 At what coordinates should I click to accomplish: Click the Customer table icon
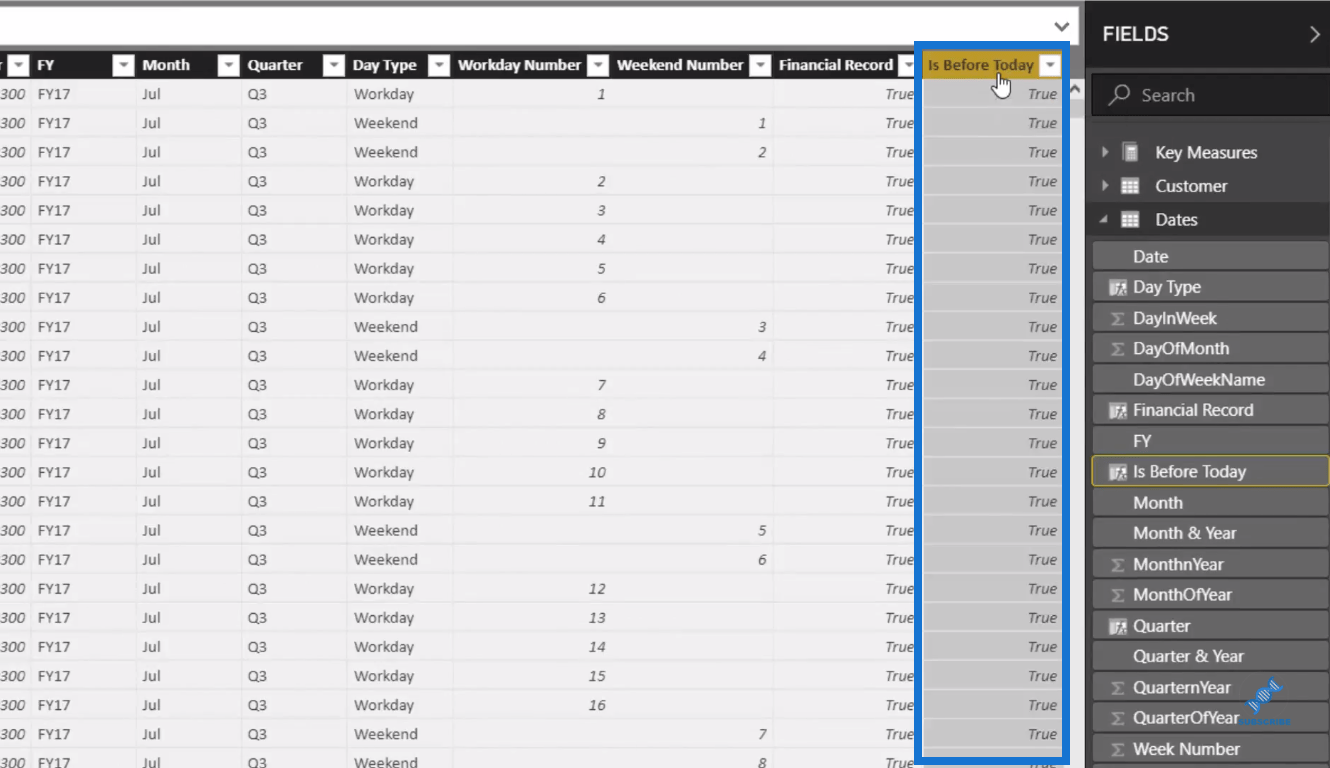coord(1130,186)
